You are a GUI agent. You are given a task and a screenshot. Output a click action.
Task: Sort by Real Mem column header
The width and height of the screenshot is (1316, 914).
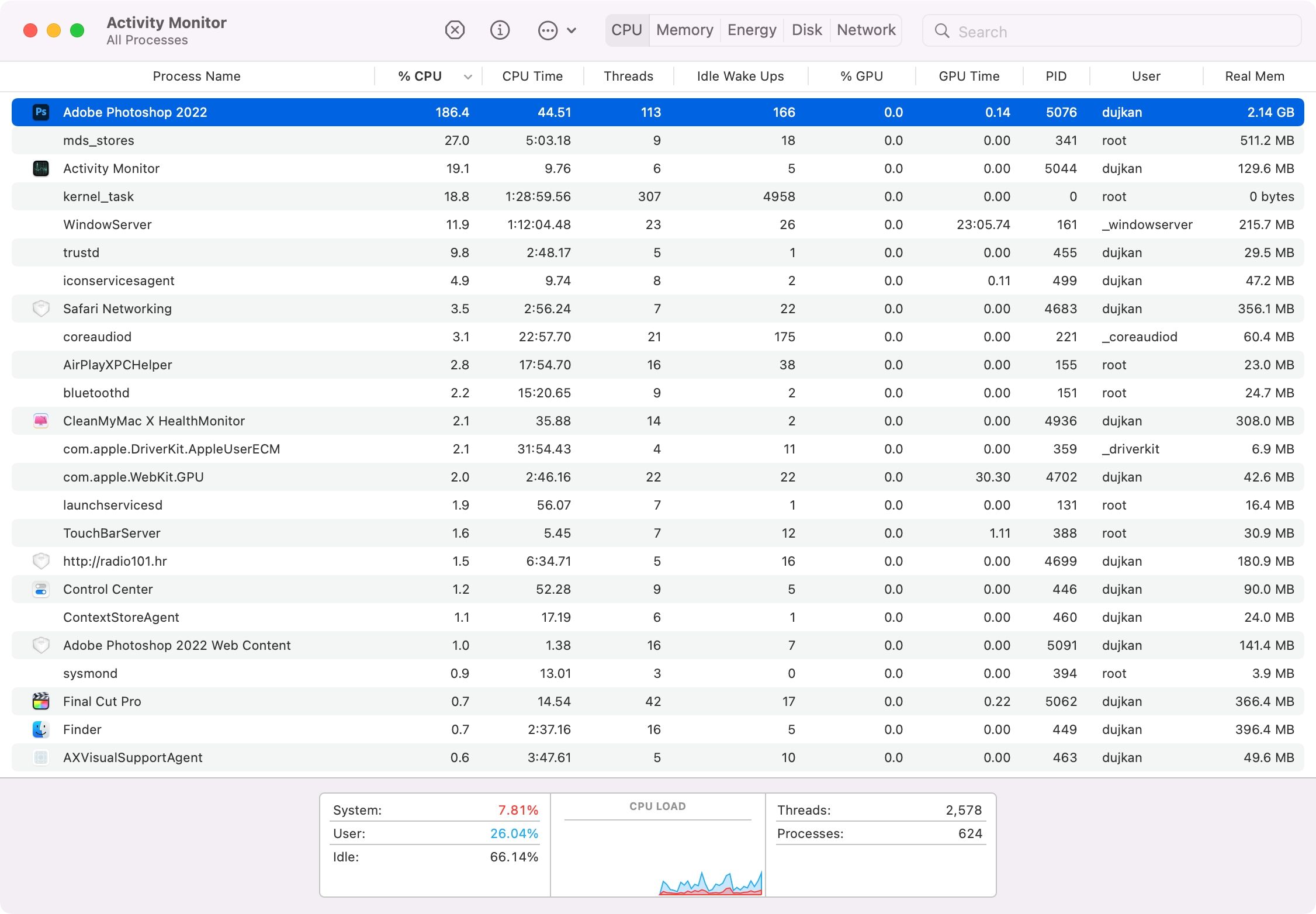1254,76
